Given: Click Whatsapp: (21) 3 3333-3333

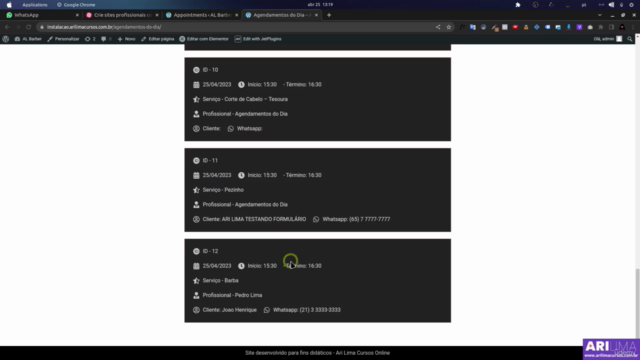Looking at the screenshot, I should coord(307,310).
